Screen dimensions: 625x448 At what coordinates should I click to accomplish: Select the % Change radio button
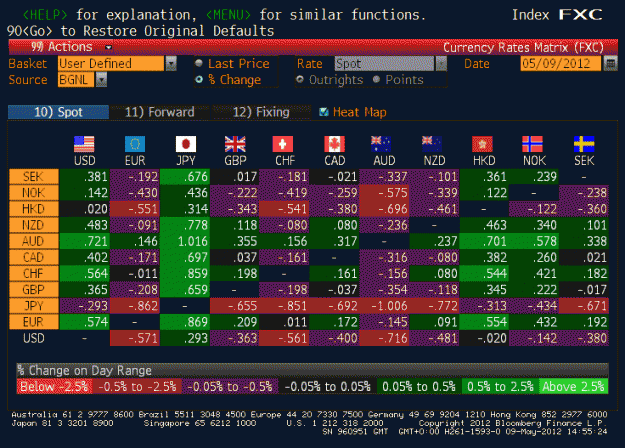[199, 79]
